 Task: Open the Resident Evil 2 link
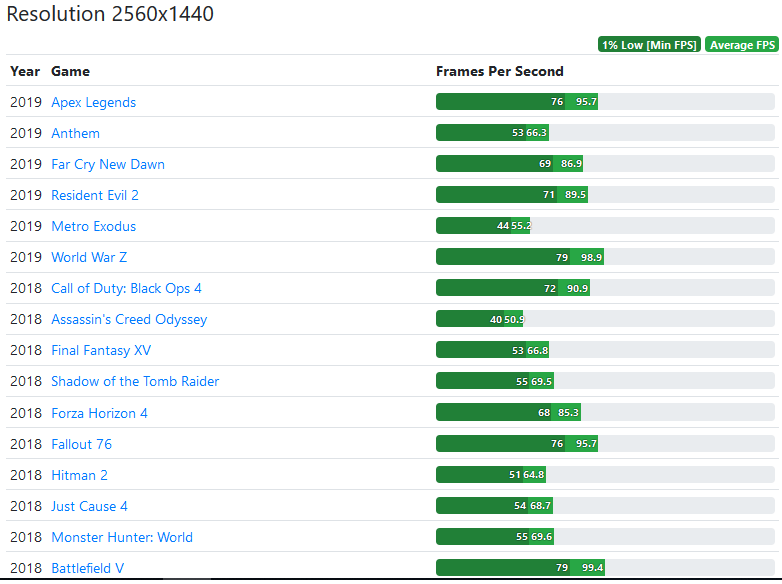(95, 195)
